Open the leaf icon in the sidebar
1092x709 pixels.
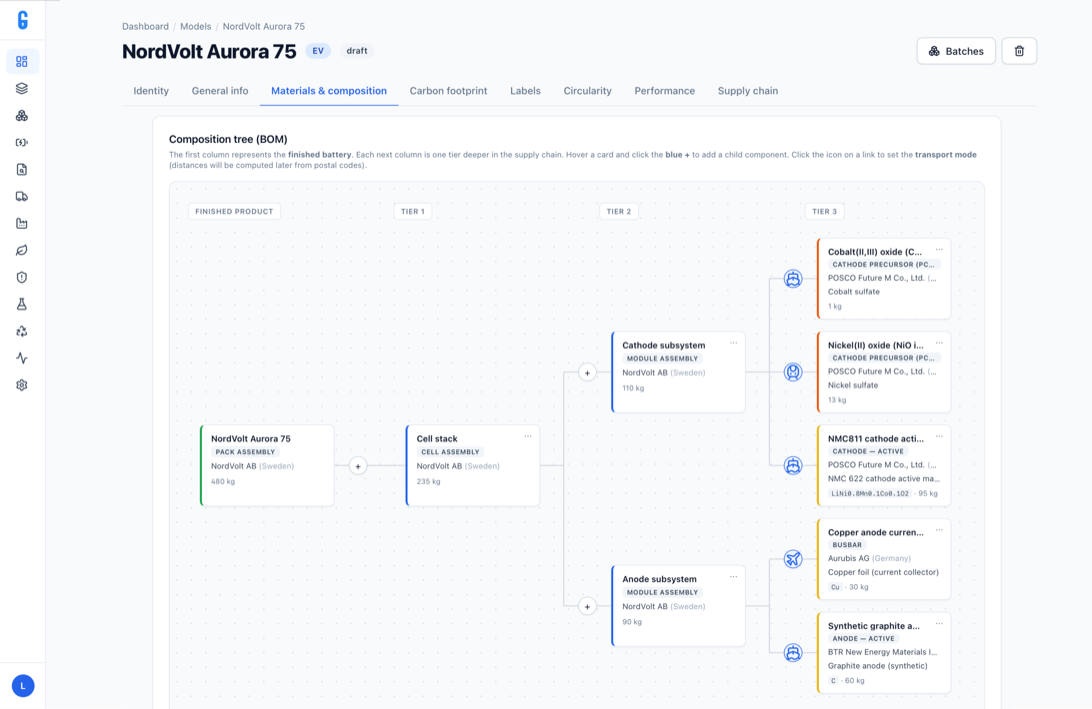(x=22, y=250)
